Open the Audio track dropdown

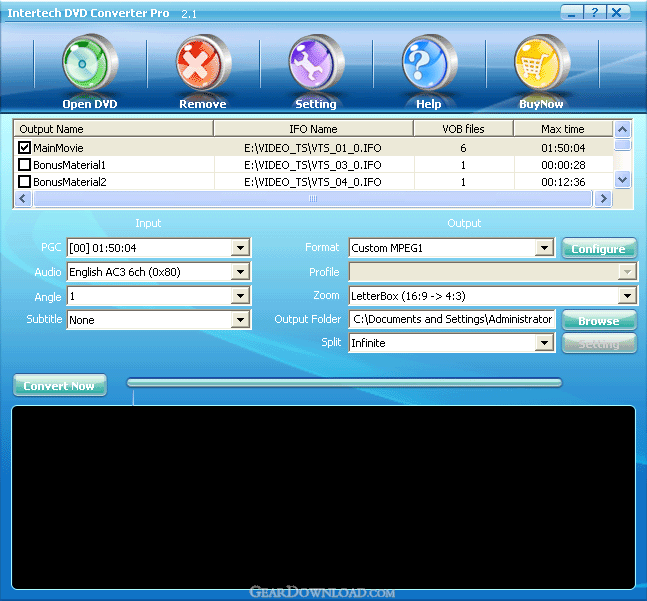240,272
